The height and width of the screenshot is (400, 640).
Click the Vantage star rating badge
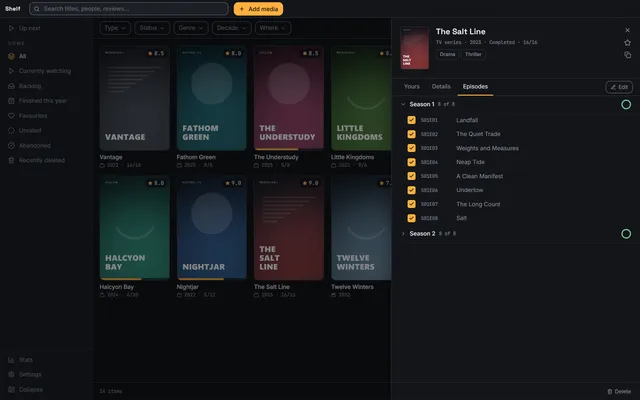point(156,53)
